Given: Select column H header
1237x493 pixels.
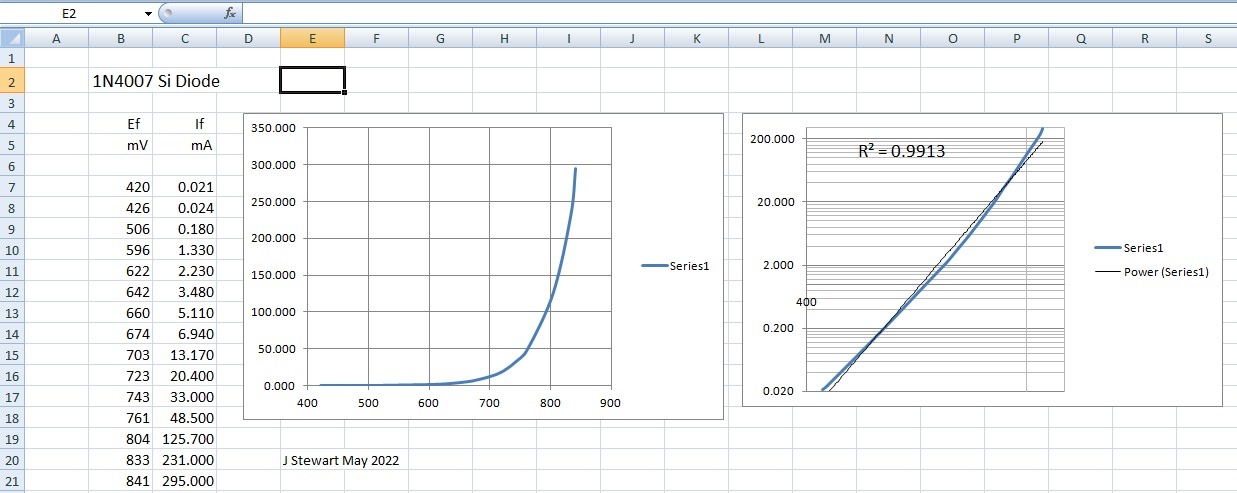Looking at the screenshot, I should (x=504, y=38).
